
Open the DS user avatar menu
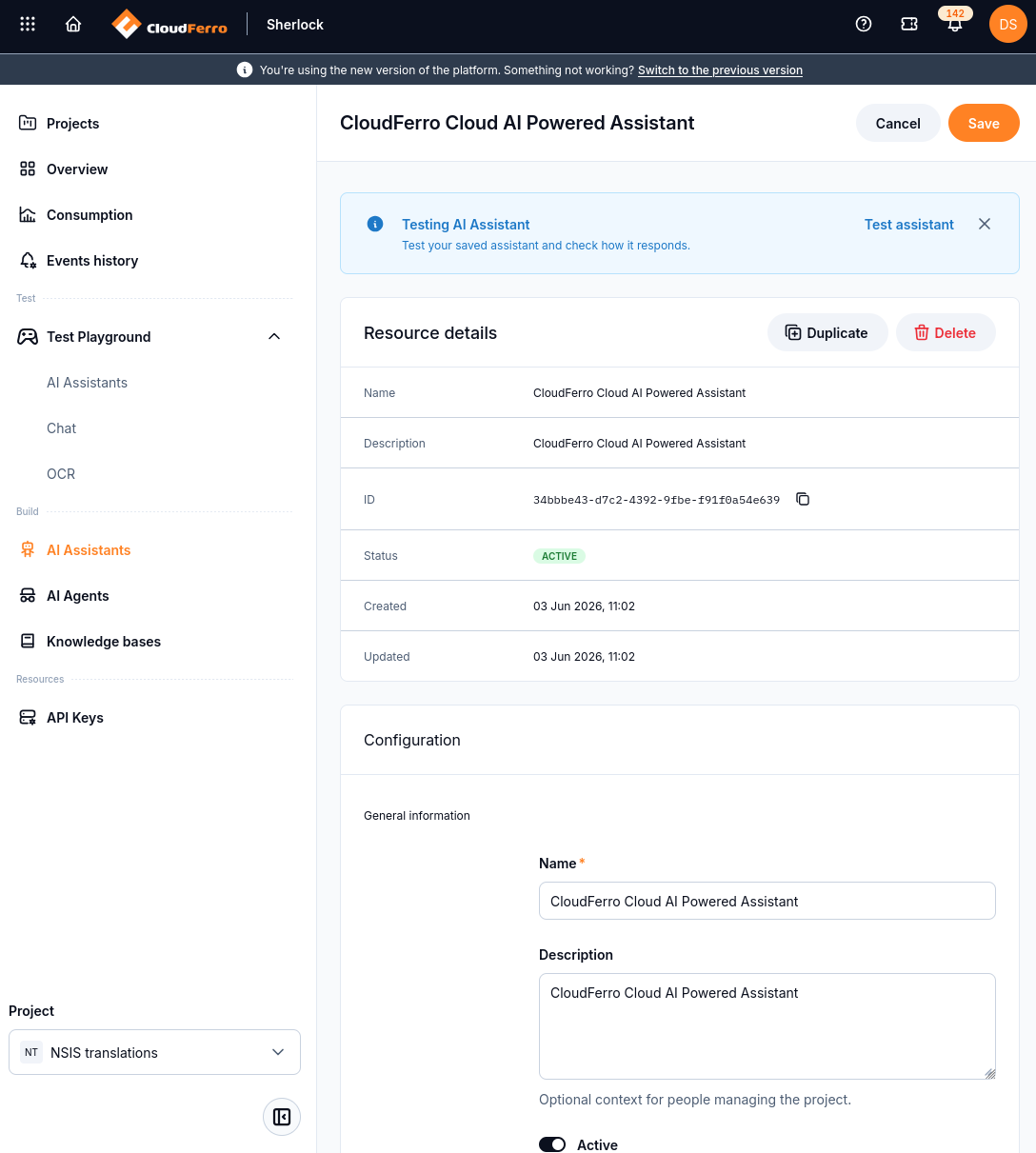(1008, 25)
